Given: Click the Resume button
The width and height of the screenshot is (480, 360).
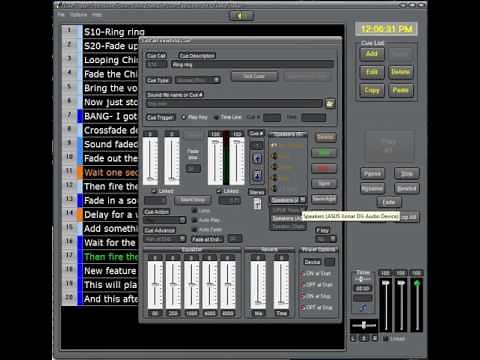Looking at the screenshot, I should (372, 188).
